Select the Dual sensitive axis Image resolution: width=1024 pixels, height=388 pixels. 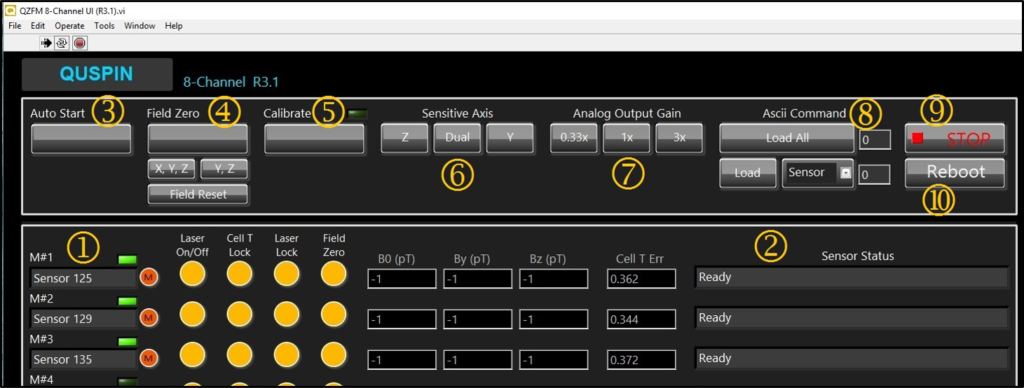(457, 138)
